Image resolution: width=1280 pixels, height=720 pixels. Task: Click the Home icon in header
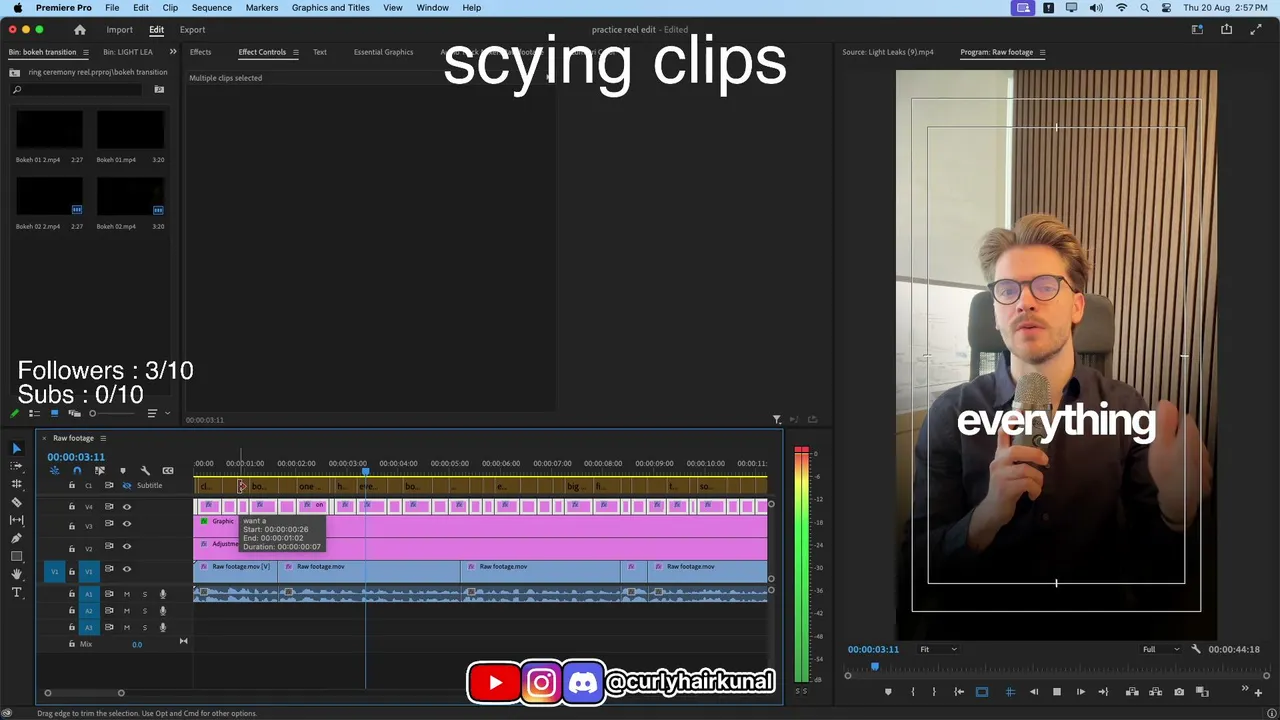point(80,30)
